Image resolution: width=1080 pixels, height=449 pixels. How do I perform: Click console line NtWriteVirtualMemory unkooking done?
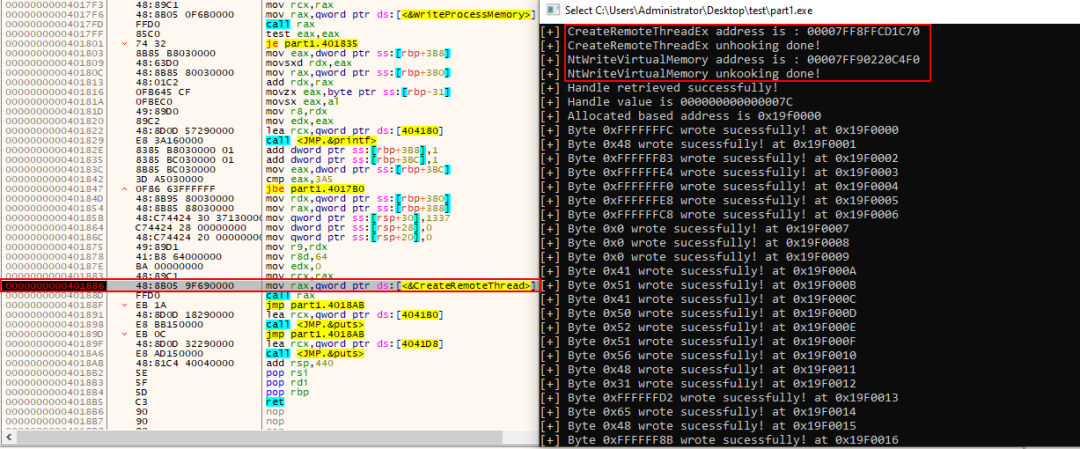(x=681, y=74)
